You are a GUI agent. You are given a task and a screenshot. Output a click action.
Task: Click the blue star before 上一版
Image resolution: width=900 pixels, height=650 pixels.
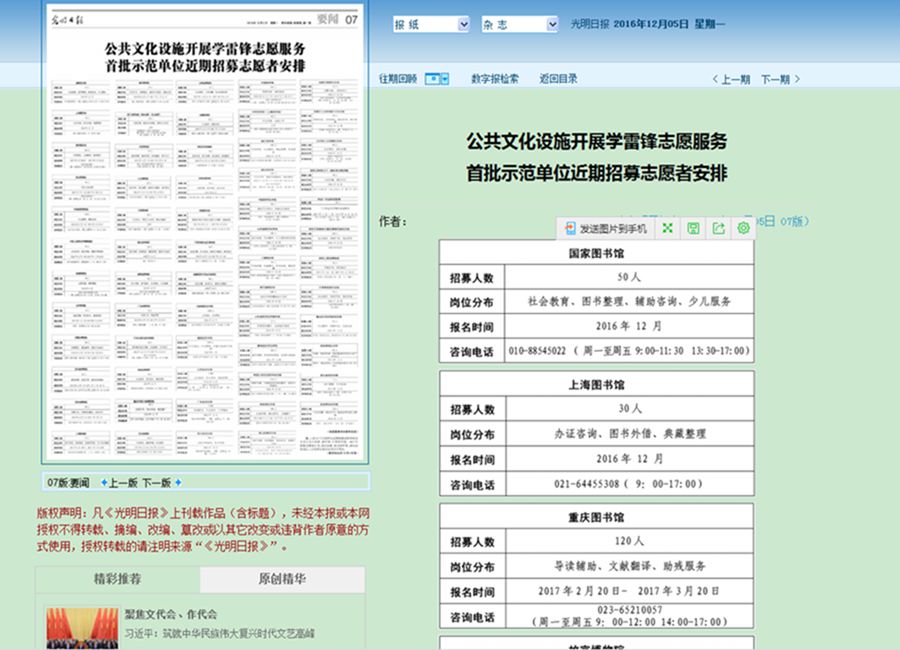pos(104,482)
